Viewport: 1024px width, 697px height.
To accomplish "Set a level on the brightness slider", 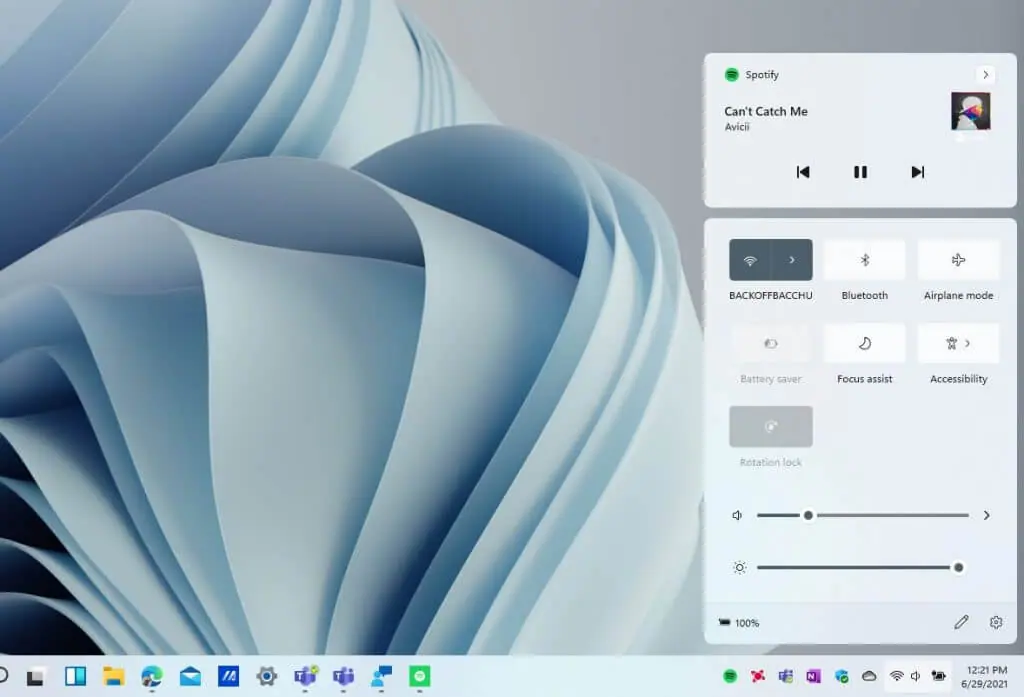I will click(859, 568).
